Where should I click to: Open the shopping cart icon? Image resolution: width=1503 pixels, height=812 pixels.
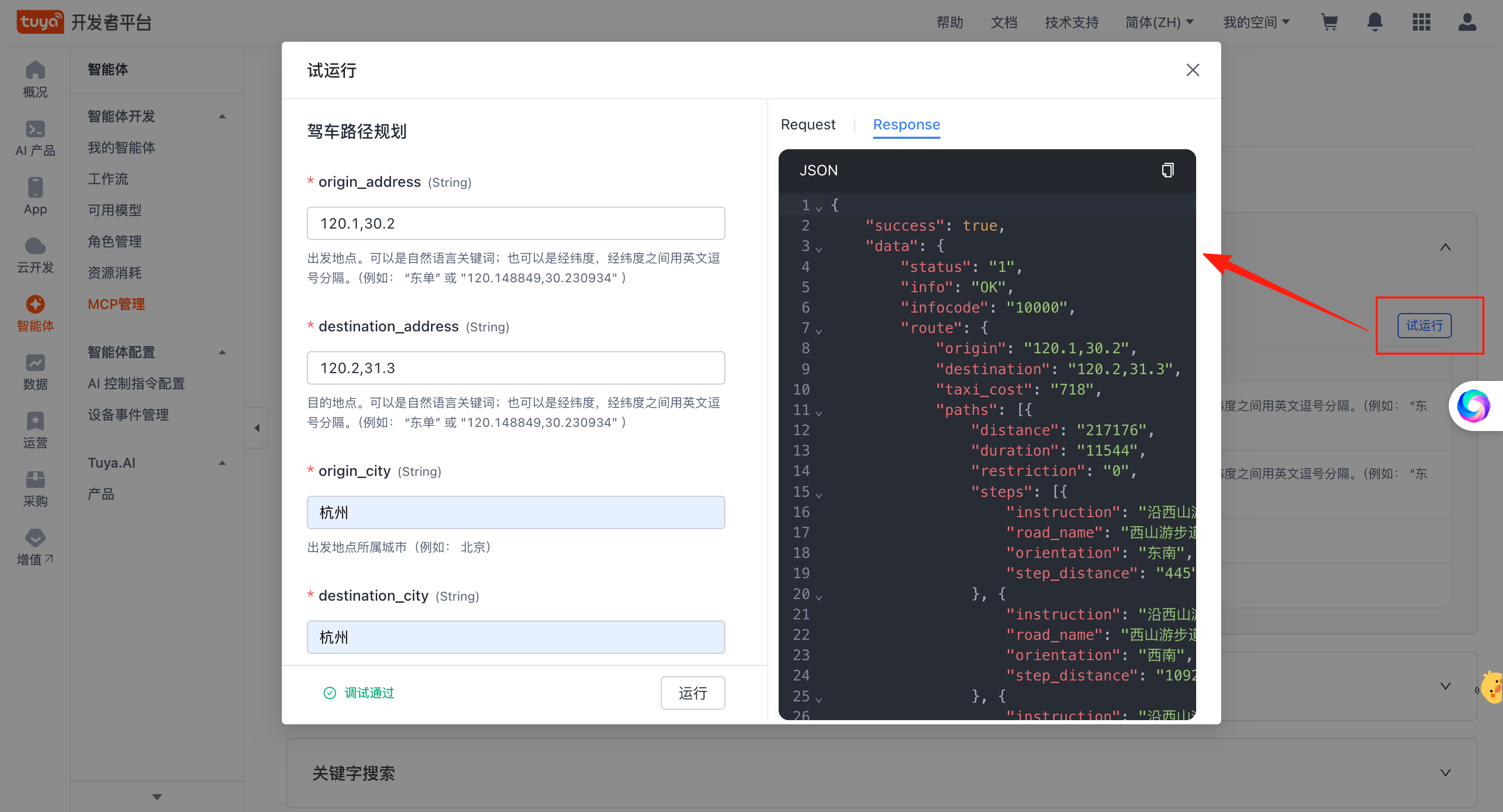point(1329,22)
